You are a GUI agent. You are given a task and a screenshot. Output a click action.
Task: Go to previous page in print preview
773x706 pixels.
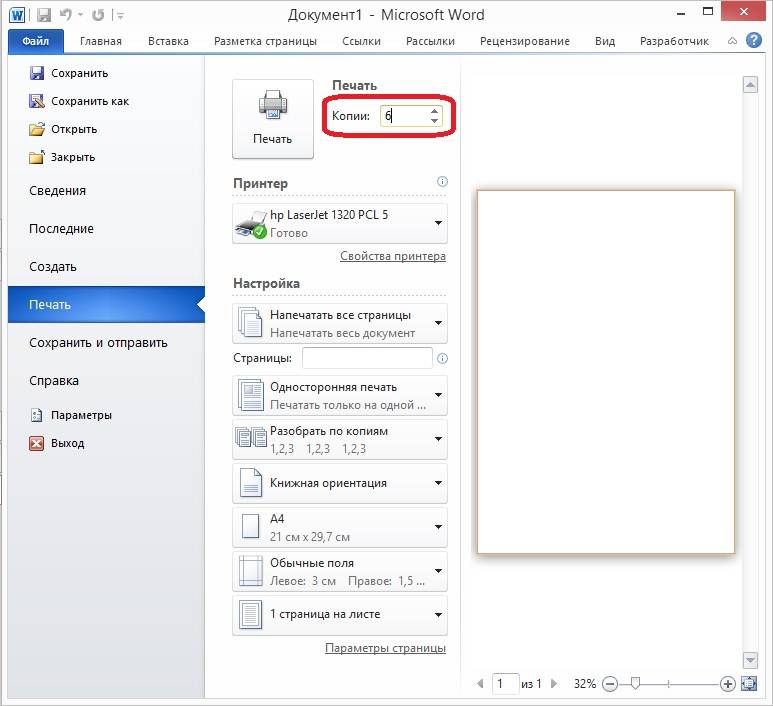[x=481, y=684]
